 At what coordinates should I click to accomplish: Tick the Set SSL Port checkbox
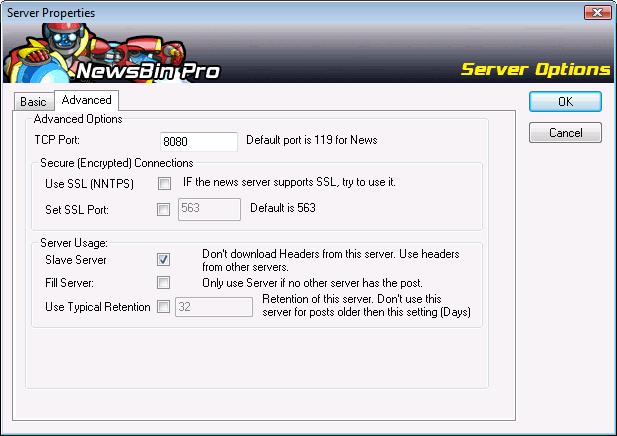coord(164,209)
